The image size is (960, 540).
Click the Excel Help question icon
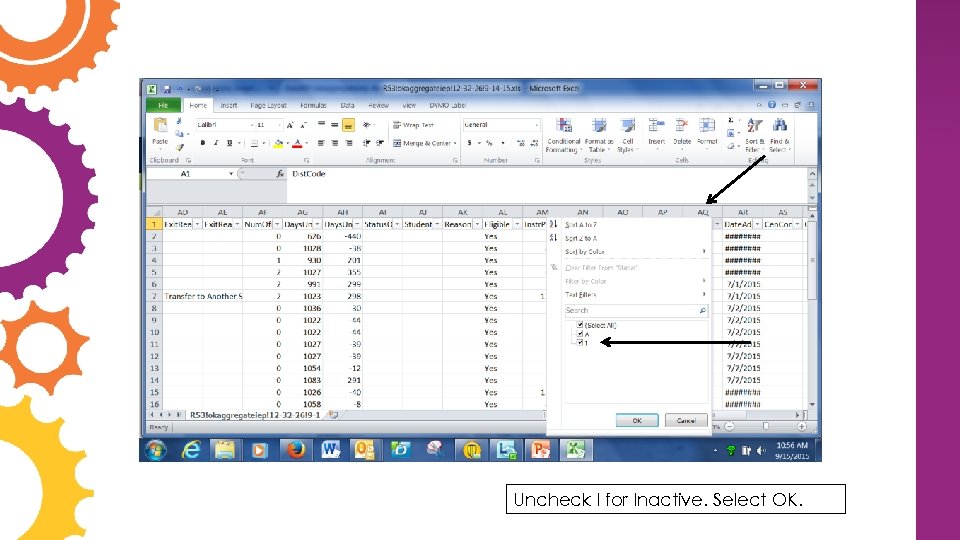(x=772, y=105)
